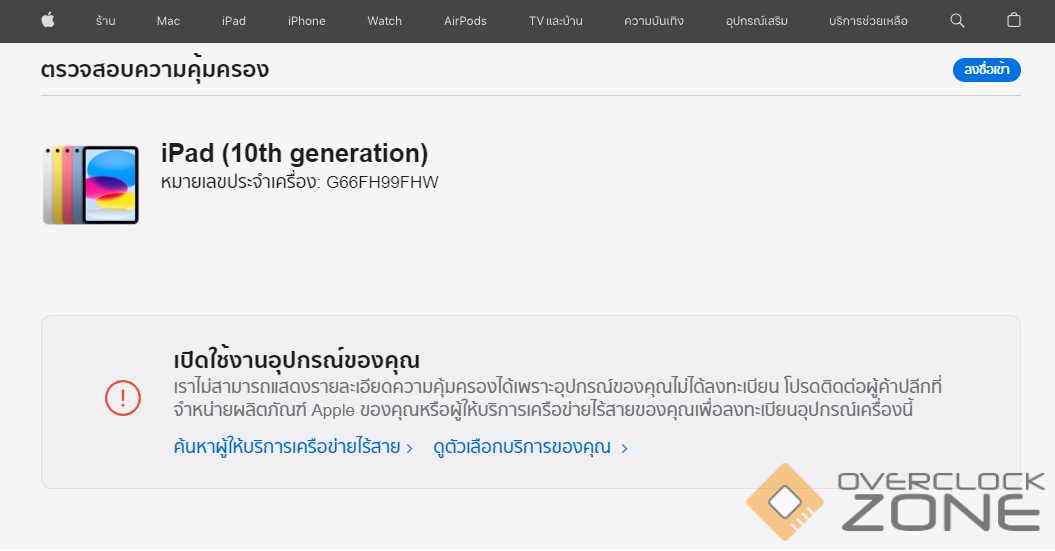The width and height of the screenshot is (1055, 551).
Task: Open the search magnifier icon
Action: tap(957, 20)
